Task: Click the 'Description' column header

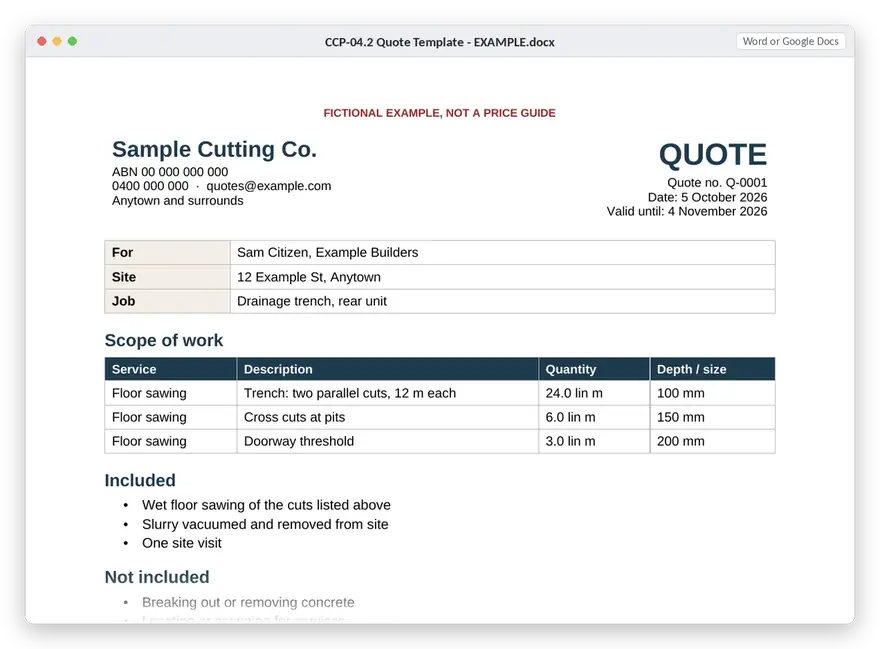Action: [387, 369]
